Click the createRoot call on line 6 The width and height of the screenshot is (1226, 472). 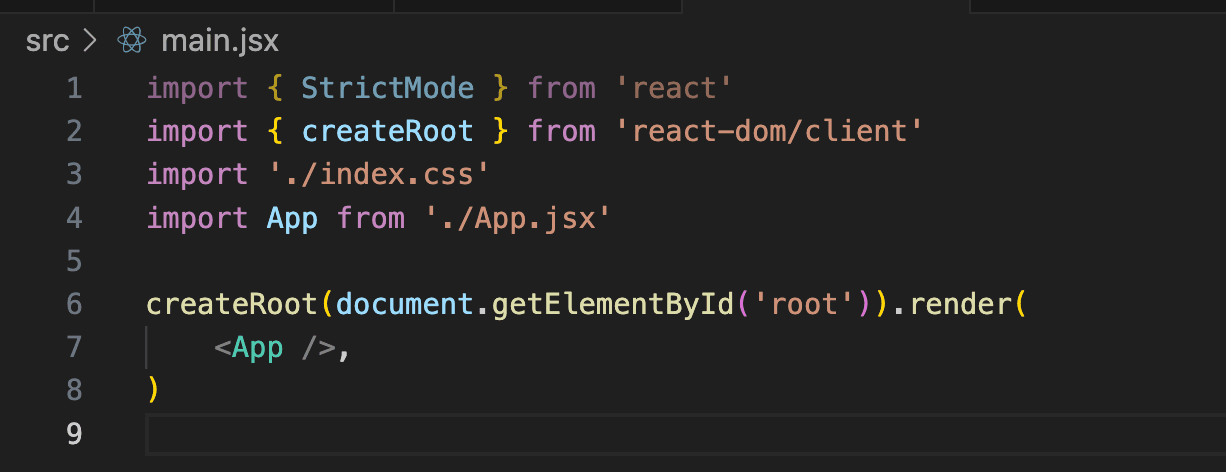(x=233, y=304)
